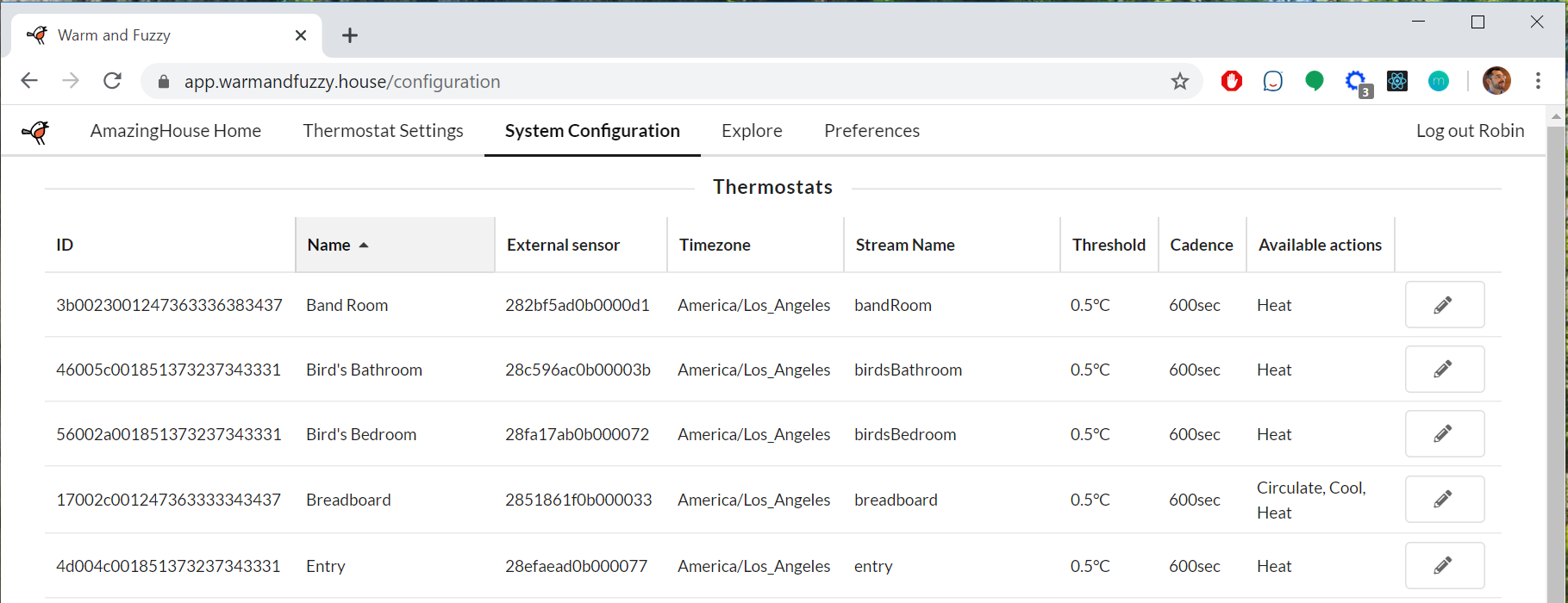Image resolution: width=1568 pixels, height=603 pixels.
Task: Click the red ad blocker extension icon
Action: point(1231,82)
